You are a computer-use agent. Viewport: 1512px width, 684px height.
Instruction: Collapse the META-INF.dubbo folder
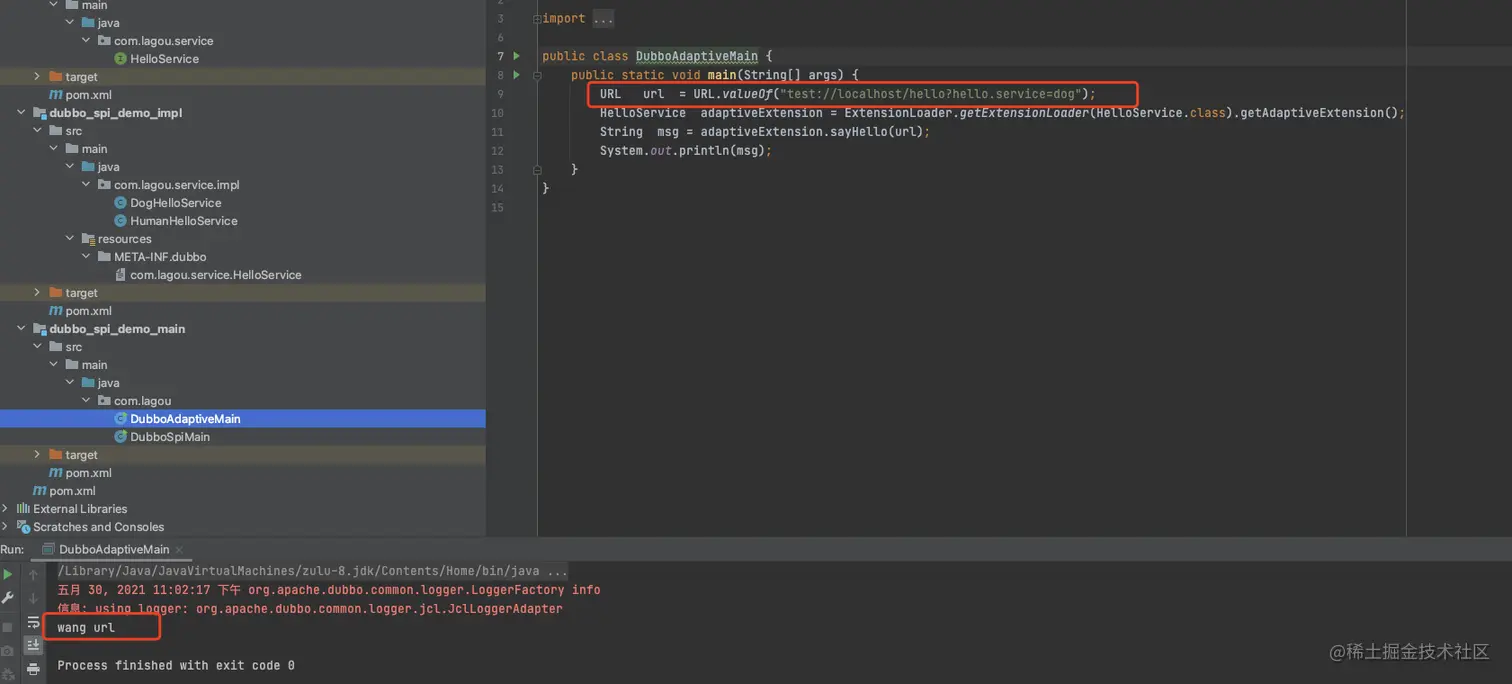click(86, 257)
